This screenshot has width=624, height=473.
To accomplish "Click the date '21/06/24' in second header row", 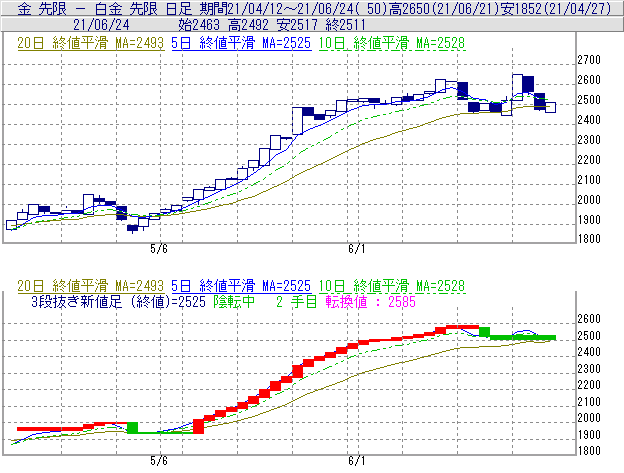I will (101, 25).
